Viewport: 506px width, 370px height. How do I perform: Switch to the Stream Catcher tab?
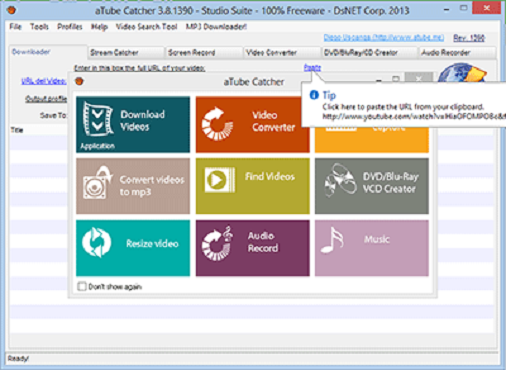(126, 52)
